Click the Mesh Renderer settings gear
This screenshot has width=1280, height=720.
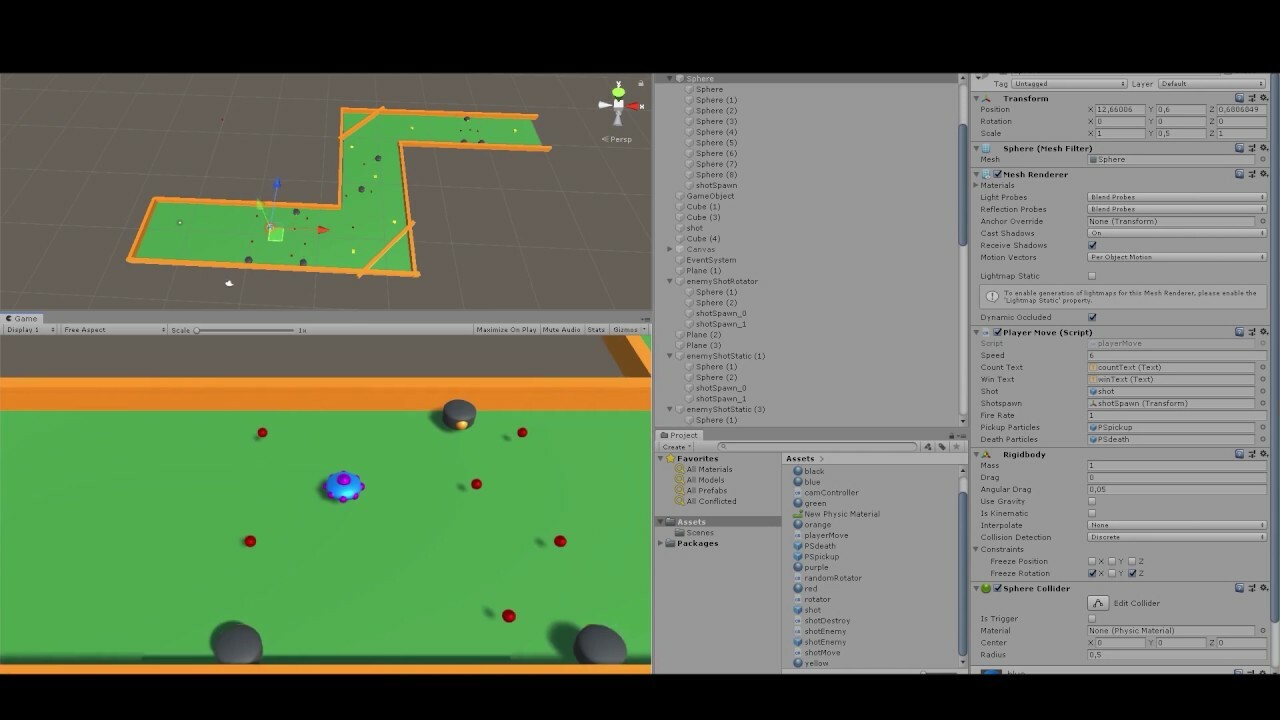point(1263,173)
